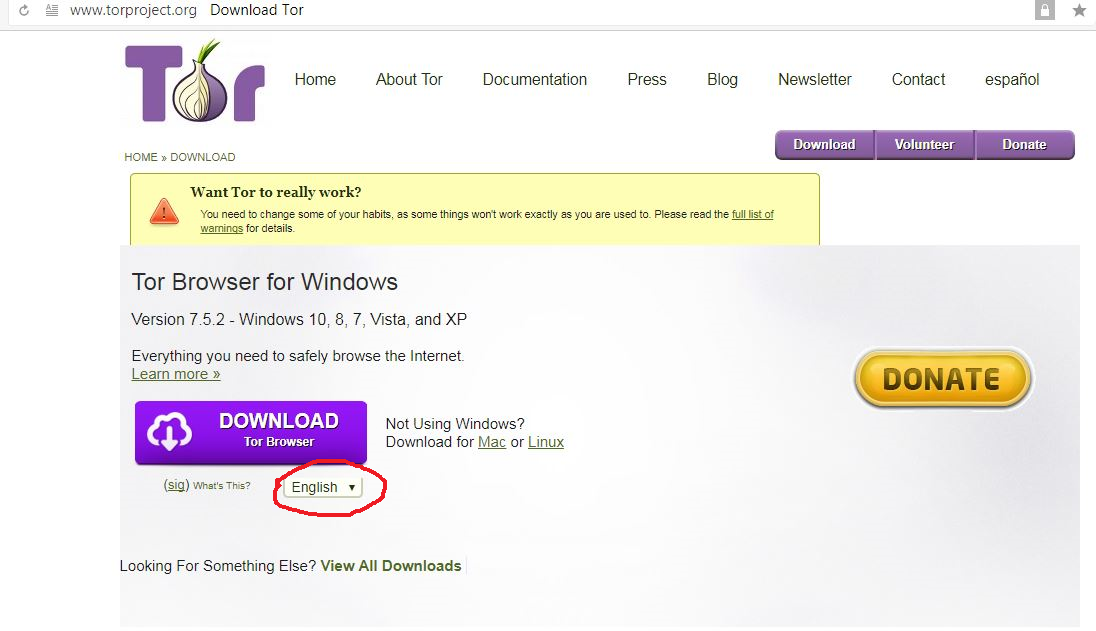Screen dimensions: 1096x631
Task: Click the gold DONATE button
Action: point(941,379)
